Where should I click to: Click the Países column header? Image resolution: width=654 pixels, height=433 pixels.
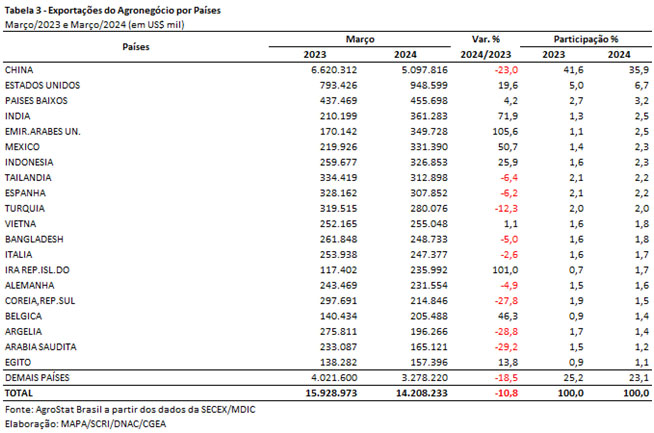[x=136, y=47]
